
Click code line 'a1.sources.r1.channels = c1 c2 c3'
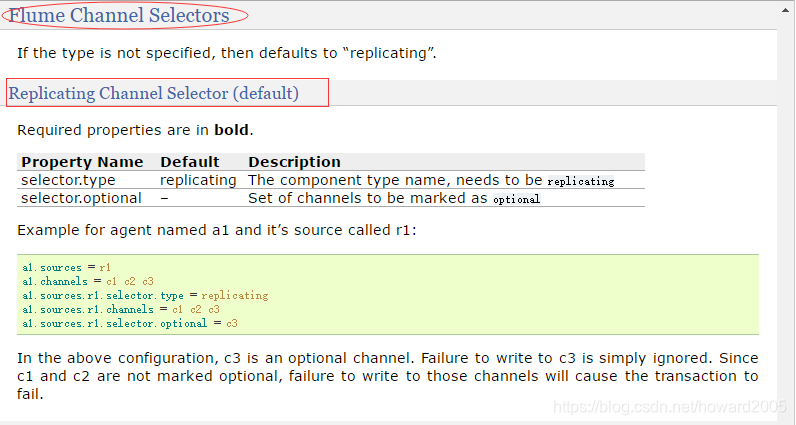pos(121,309)
